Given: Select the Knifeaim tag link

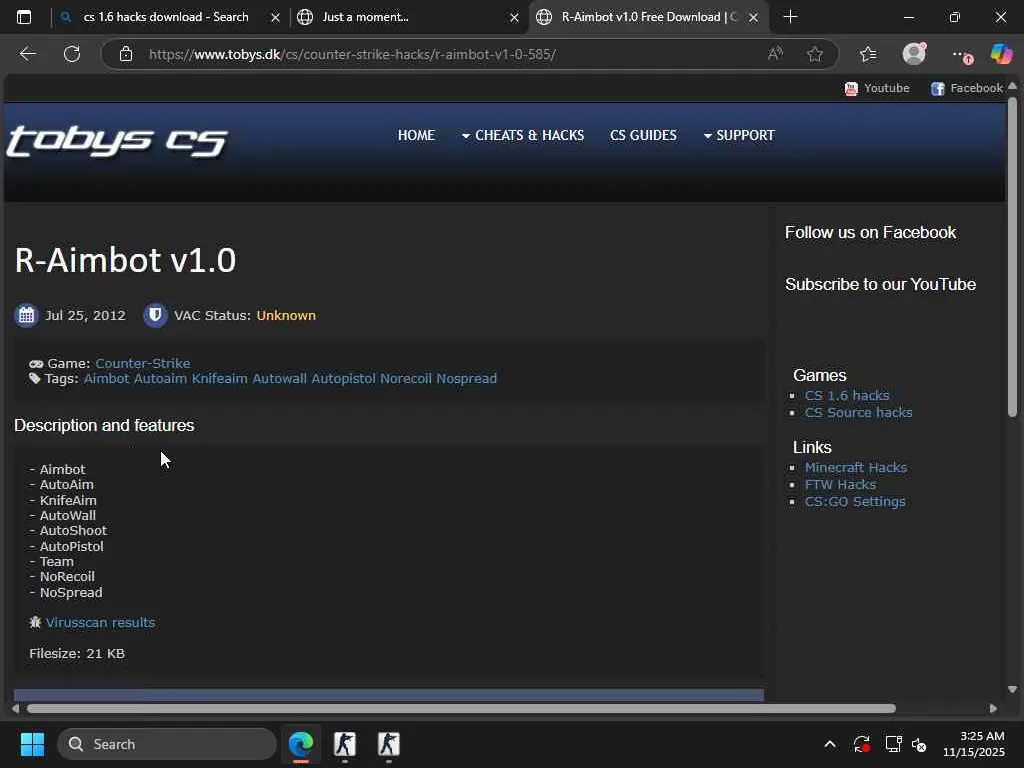Looking at the screenshot, I should [219, 378].
